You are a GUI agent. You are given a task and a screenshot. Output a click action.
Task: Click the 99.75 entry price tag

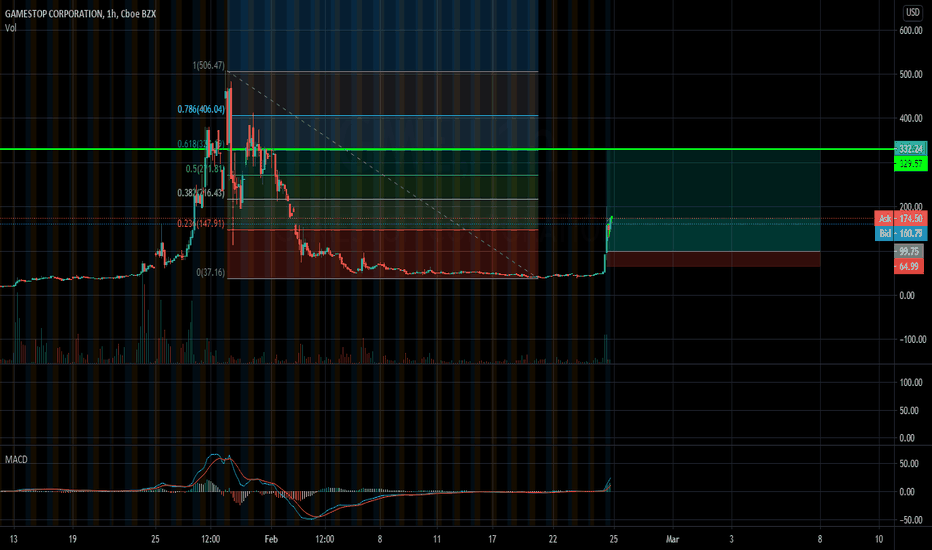click(910, 252)
